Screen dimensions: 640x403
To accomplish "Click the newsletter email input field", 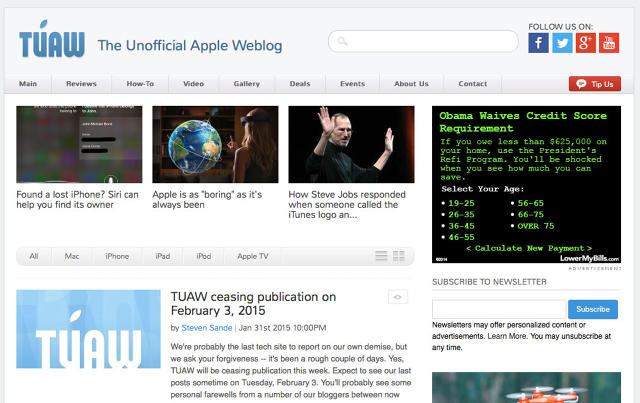I will [499, 309].
